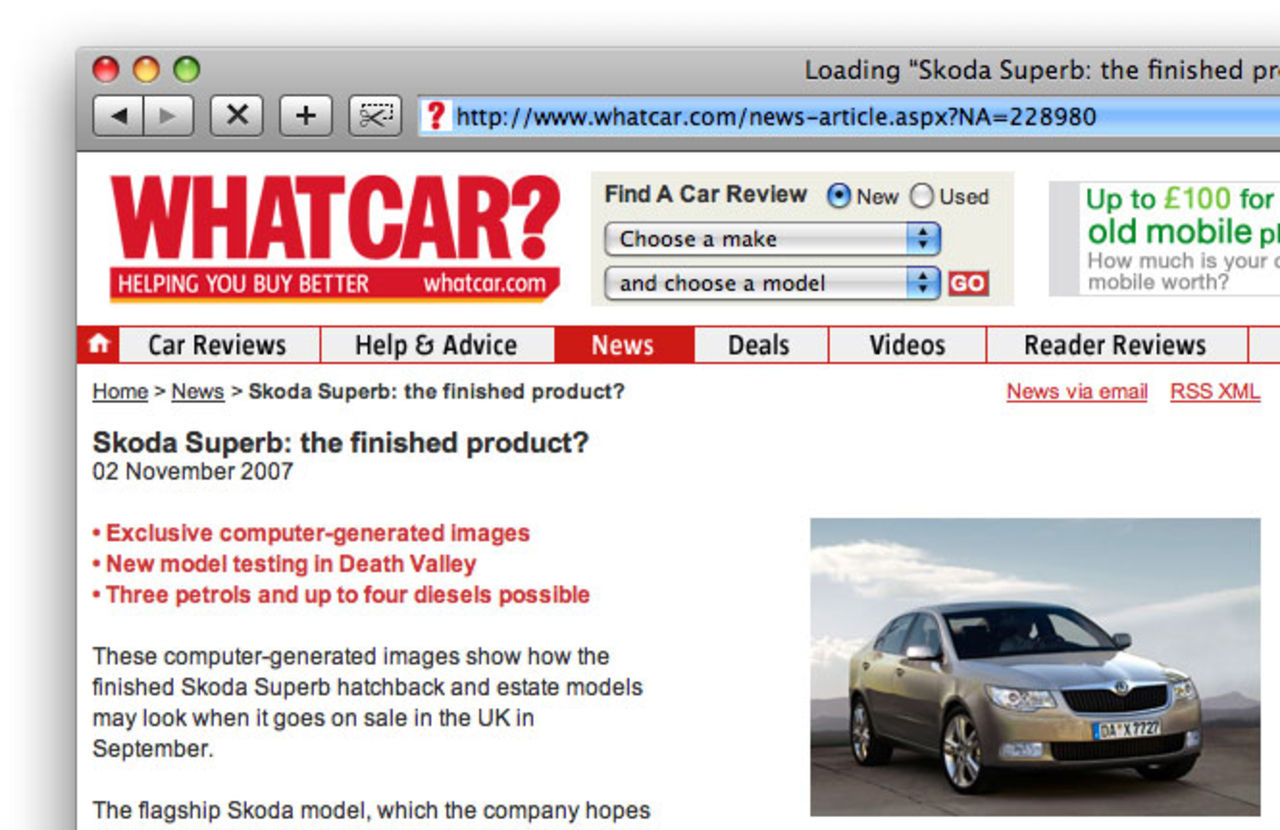Viewport: 1280px width, 830px height.
Task: Open the Choose a make dropdown
Action: pos(772,239)
